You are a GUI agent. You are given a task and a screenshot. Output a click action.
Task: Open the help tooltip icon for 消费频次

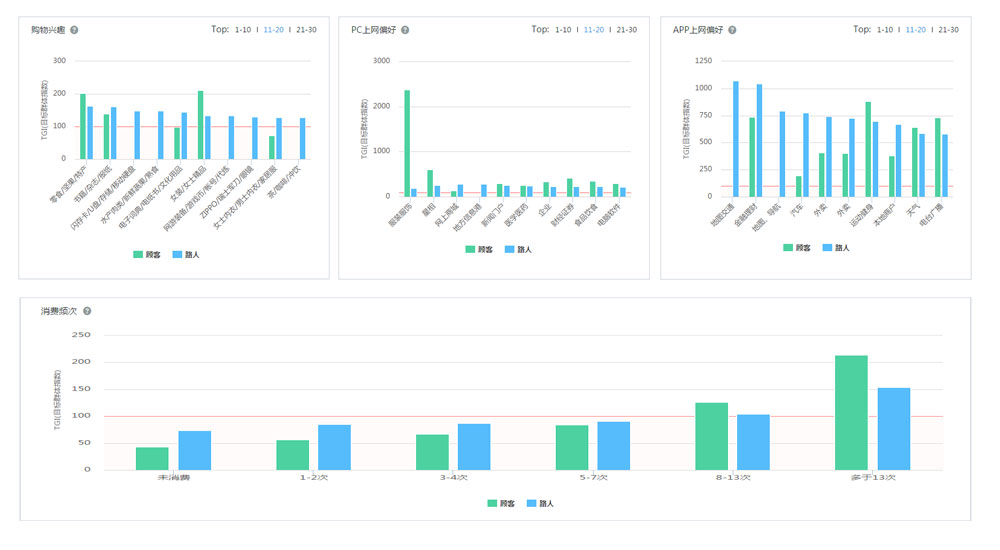tap(87, 312)
